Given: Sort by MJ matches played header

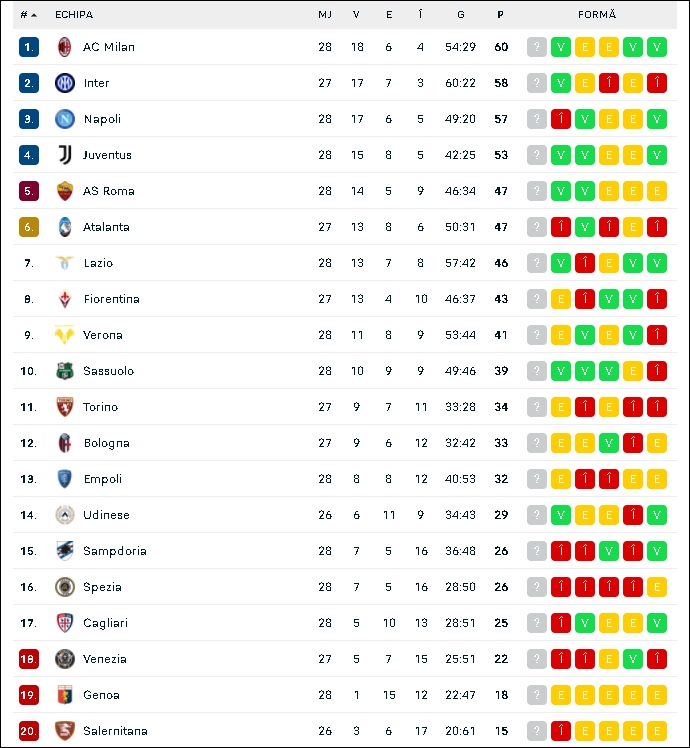Looking at the screenshot, I should 325,15.
